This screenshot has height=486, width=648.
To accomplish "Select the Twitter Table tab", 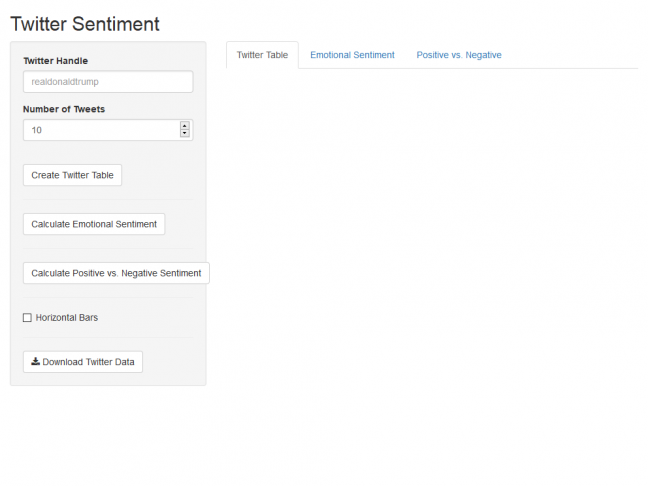I will point(262,55).
